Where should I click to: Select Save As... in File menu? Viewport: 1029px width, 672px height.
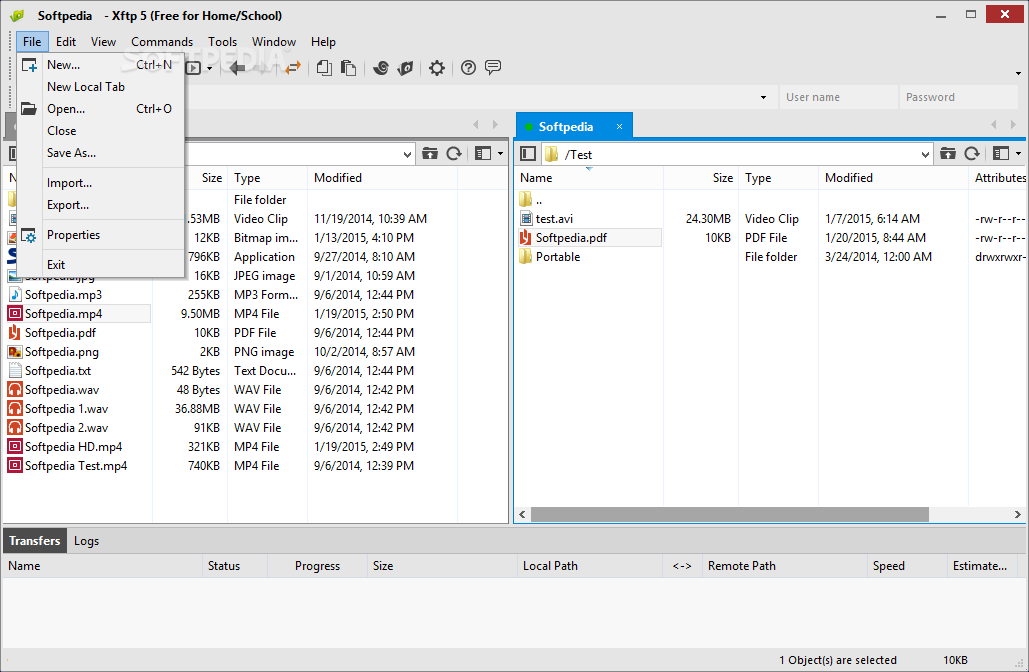(100, 153)
